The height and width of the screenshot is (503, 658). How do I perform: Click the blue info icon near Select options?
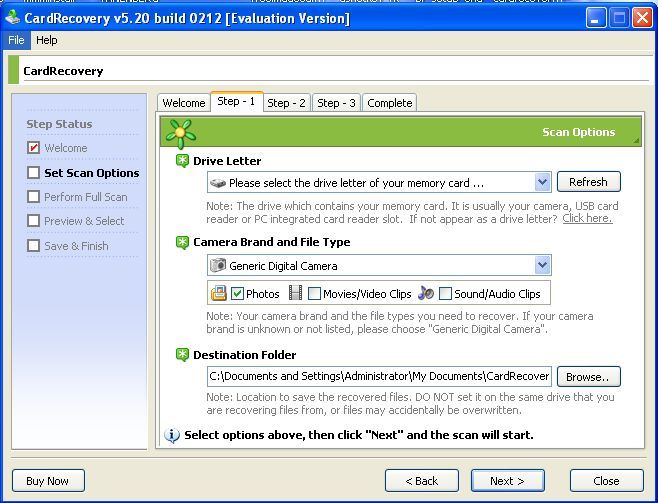click(x=172, y=435)
